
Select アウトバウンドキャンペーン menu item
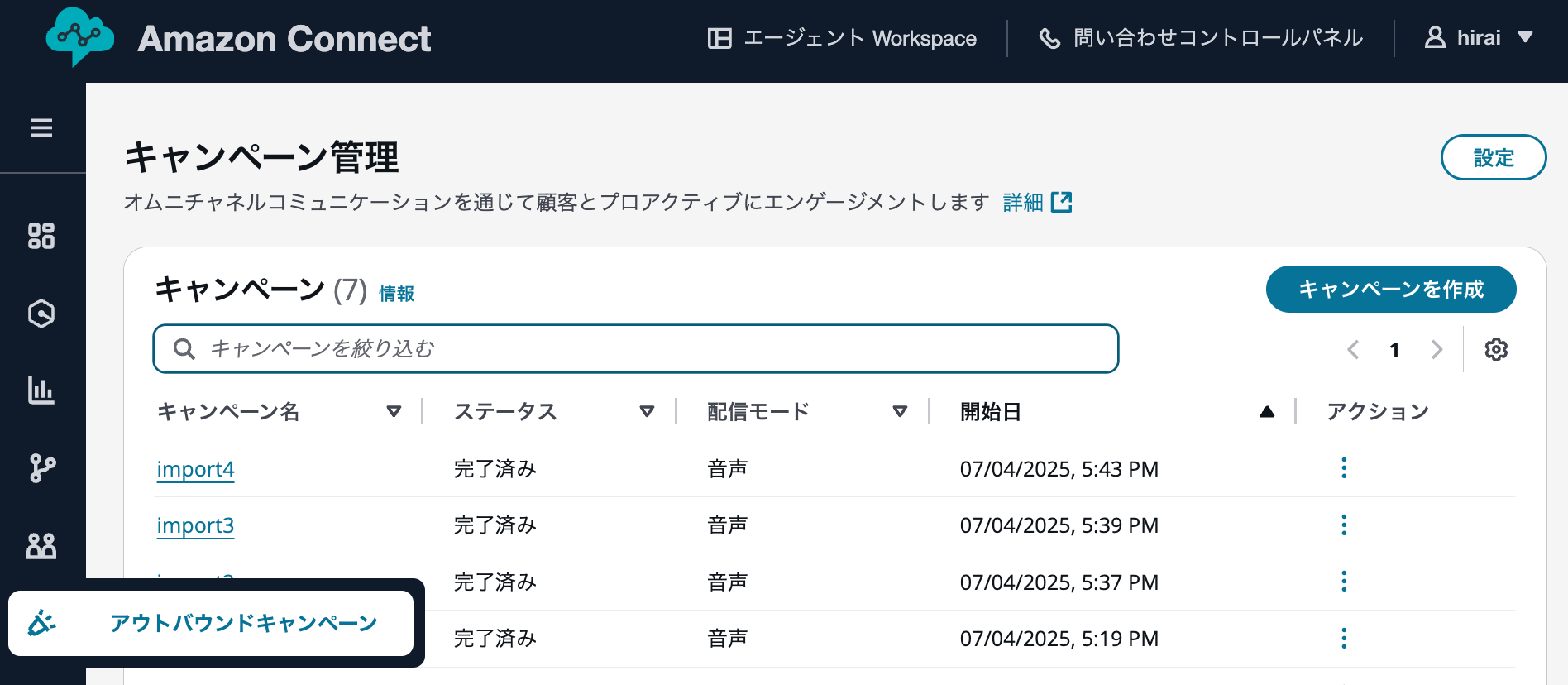coord(211,623)
